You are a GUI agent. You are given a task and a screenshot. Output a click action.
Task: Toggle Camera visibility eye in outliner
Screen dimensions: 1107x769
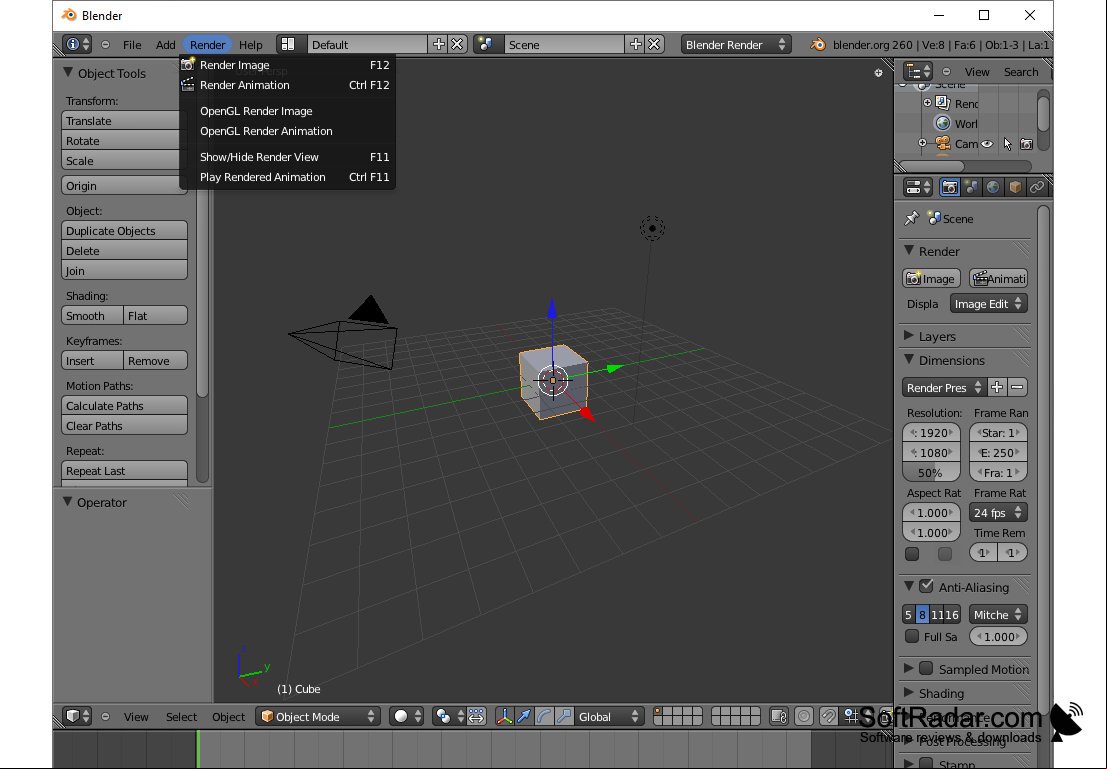point(988,144)
